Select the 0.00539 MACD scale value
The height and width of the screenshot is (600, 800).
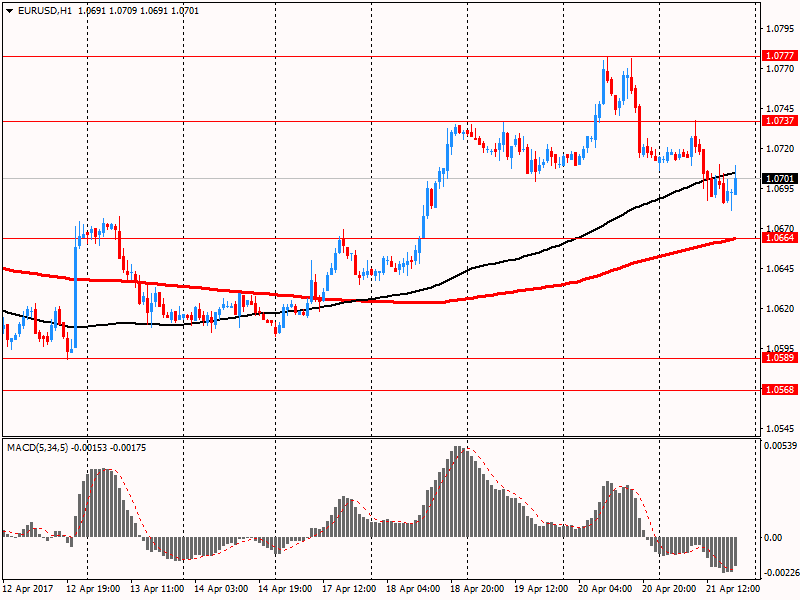(780, 445)
